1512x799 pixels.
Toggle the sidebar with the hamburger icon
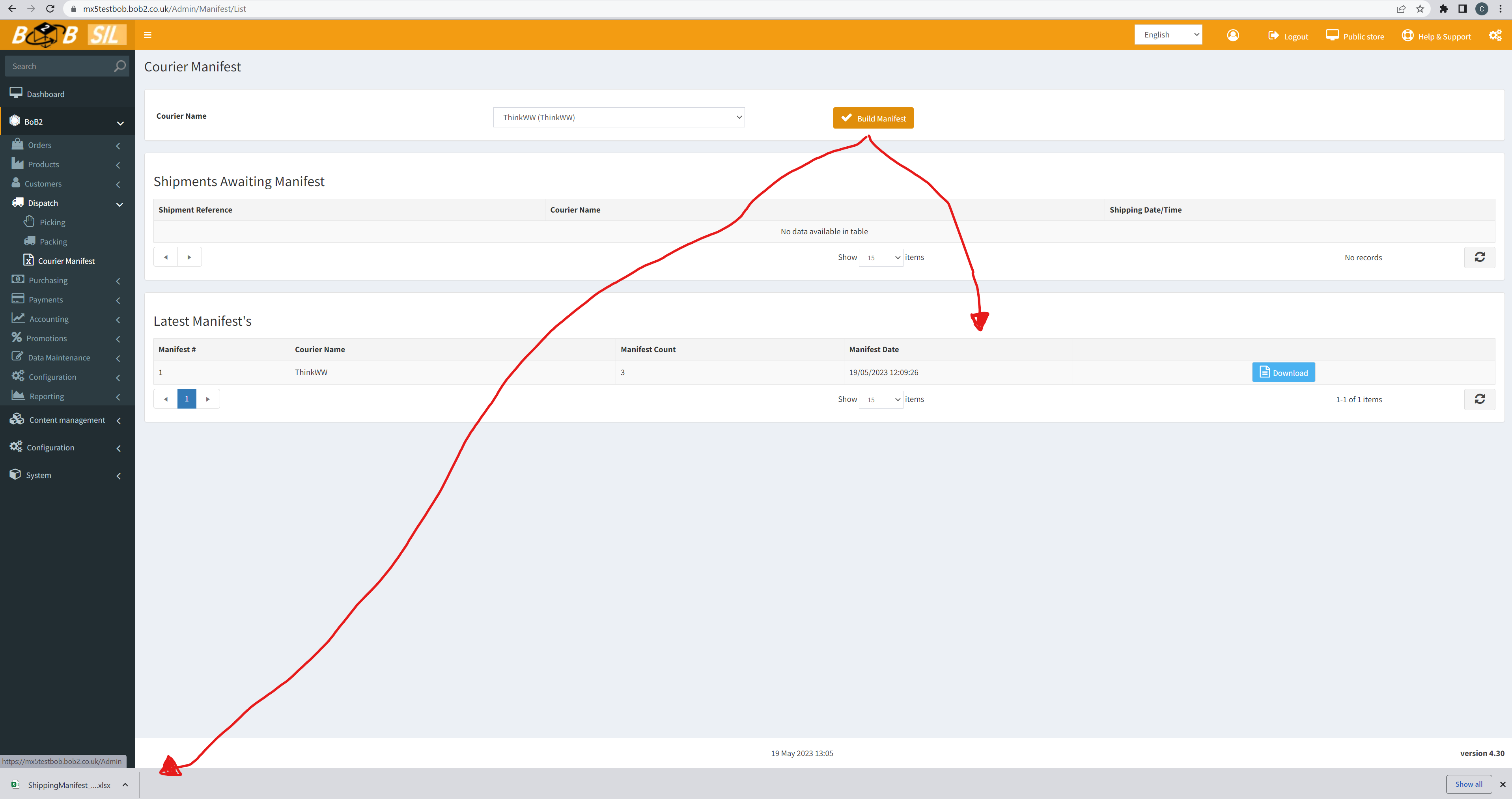147,35
